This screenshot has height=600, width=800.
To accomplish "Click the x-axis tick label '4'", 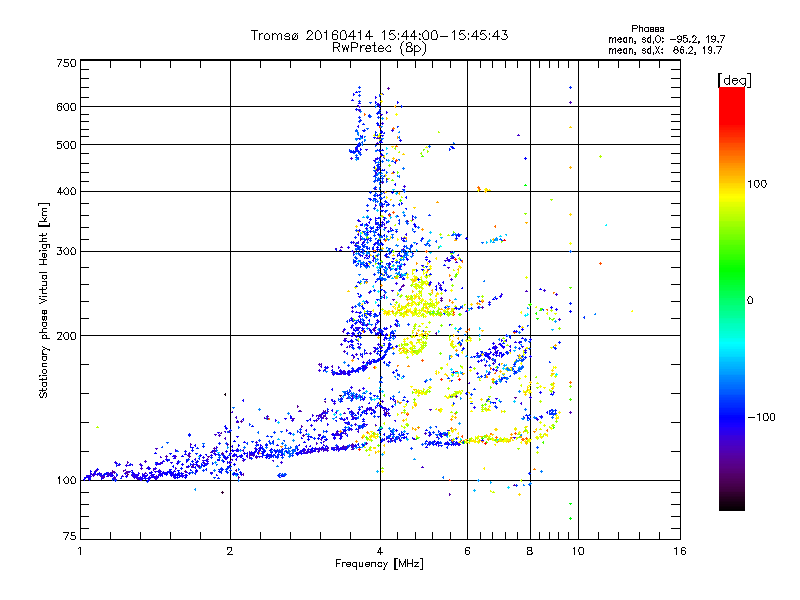I will (x=380, y=551).
